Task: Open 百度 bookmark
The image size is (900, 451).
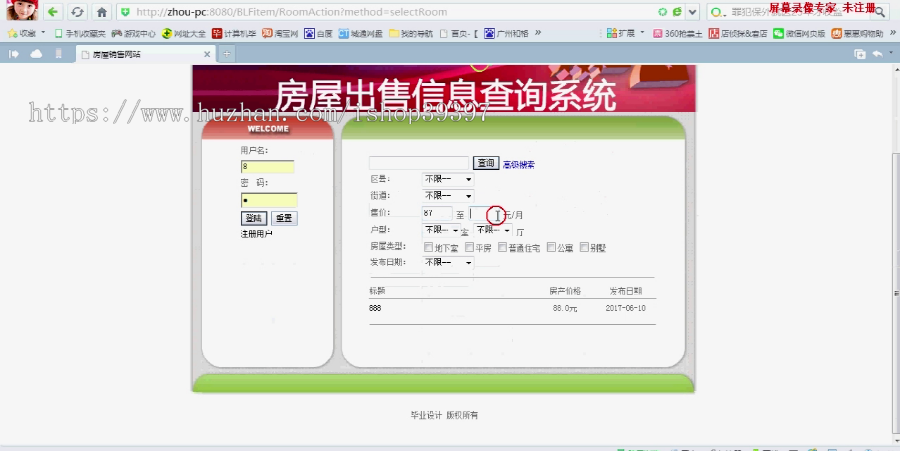Action: 319,33
